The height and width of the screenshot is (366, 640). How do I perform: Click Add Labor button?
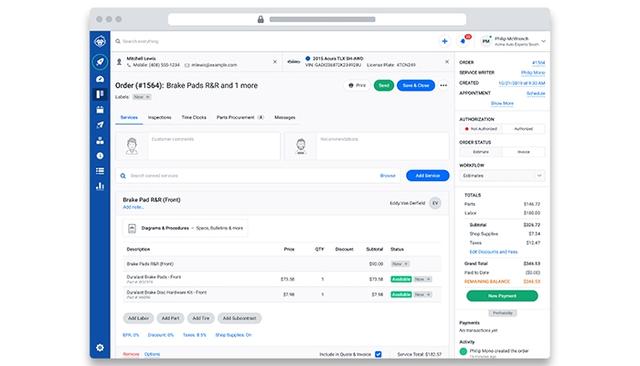pos(138,318)
